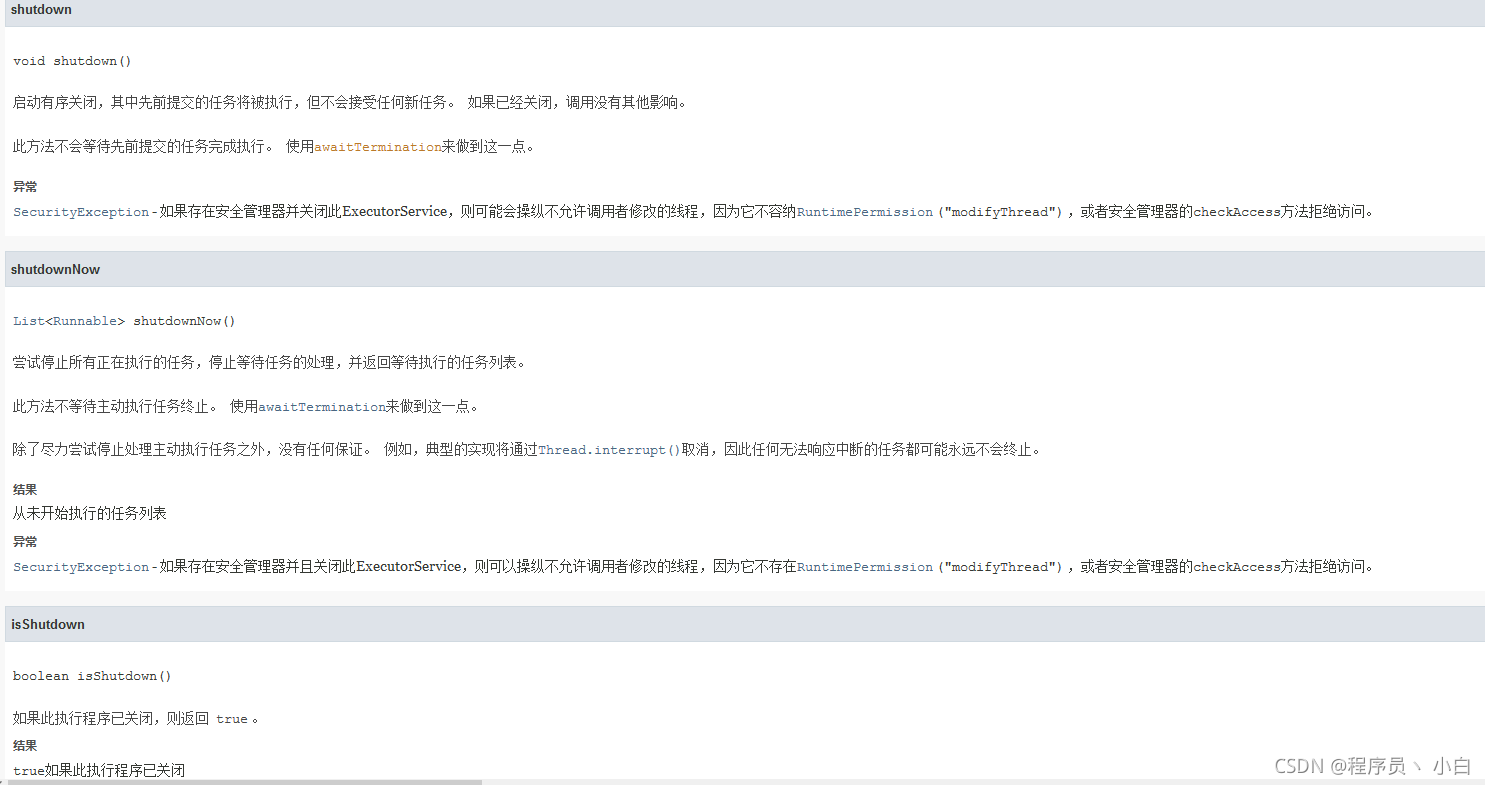This screenshot has height=785, width=1485.
Task: Open the RuntimePermission link in the shutdown section
Action: coord(865,212)
